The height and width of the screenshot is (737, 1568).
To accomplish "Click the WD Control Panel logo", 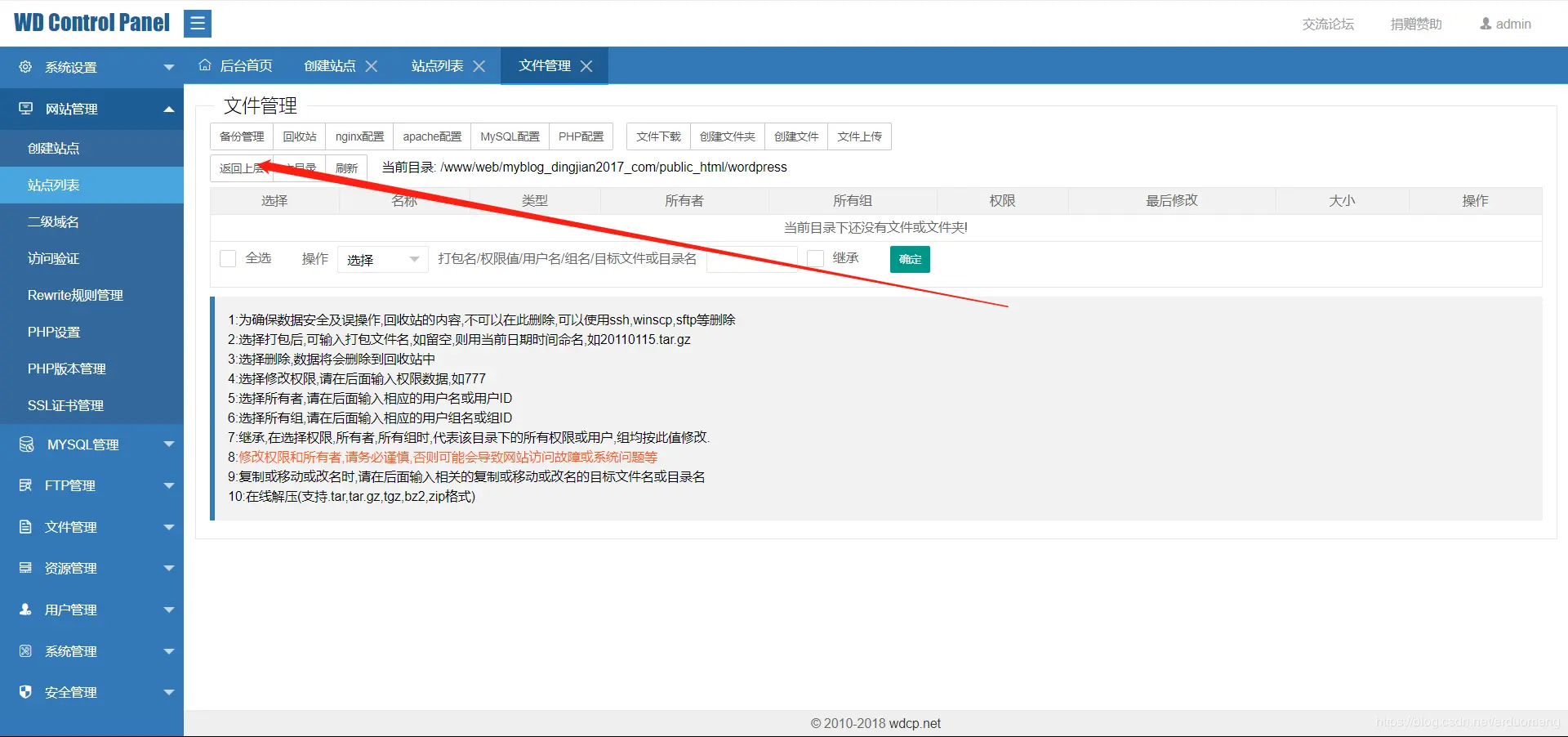I will tap(91, 23).
